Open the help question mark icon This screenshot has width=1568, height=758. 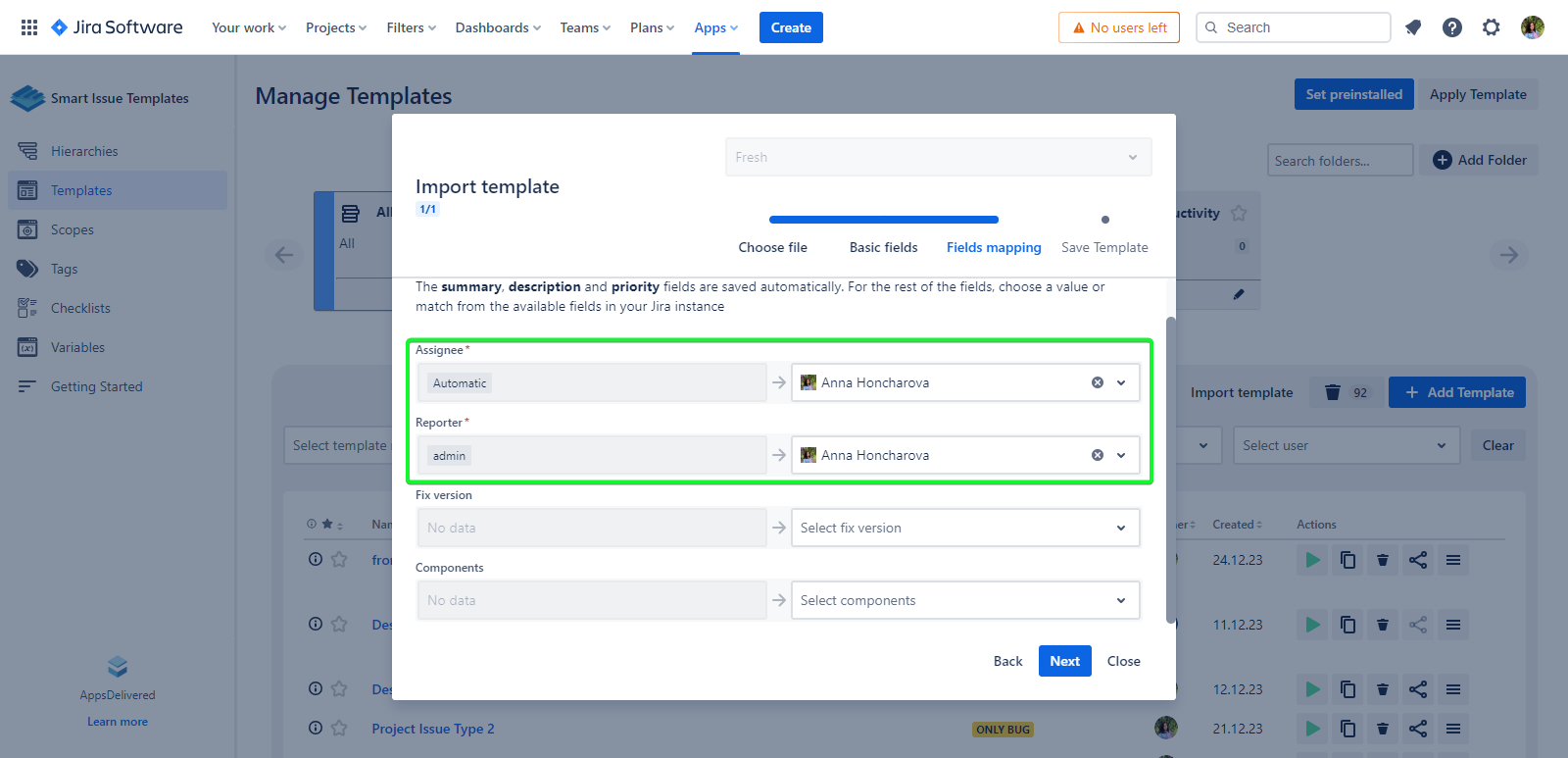click(1452, 27)
